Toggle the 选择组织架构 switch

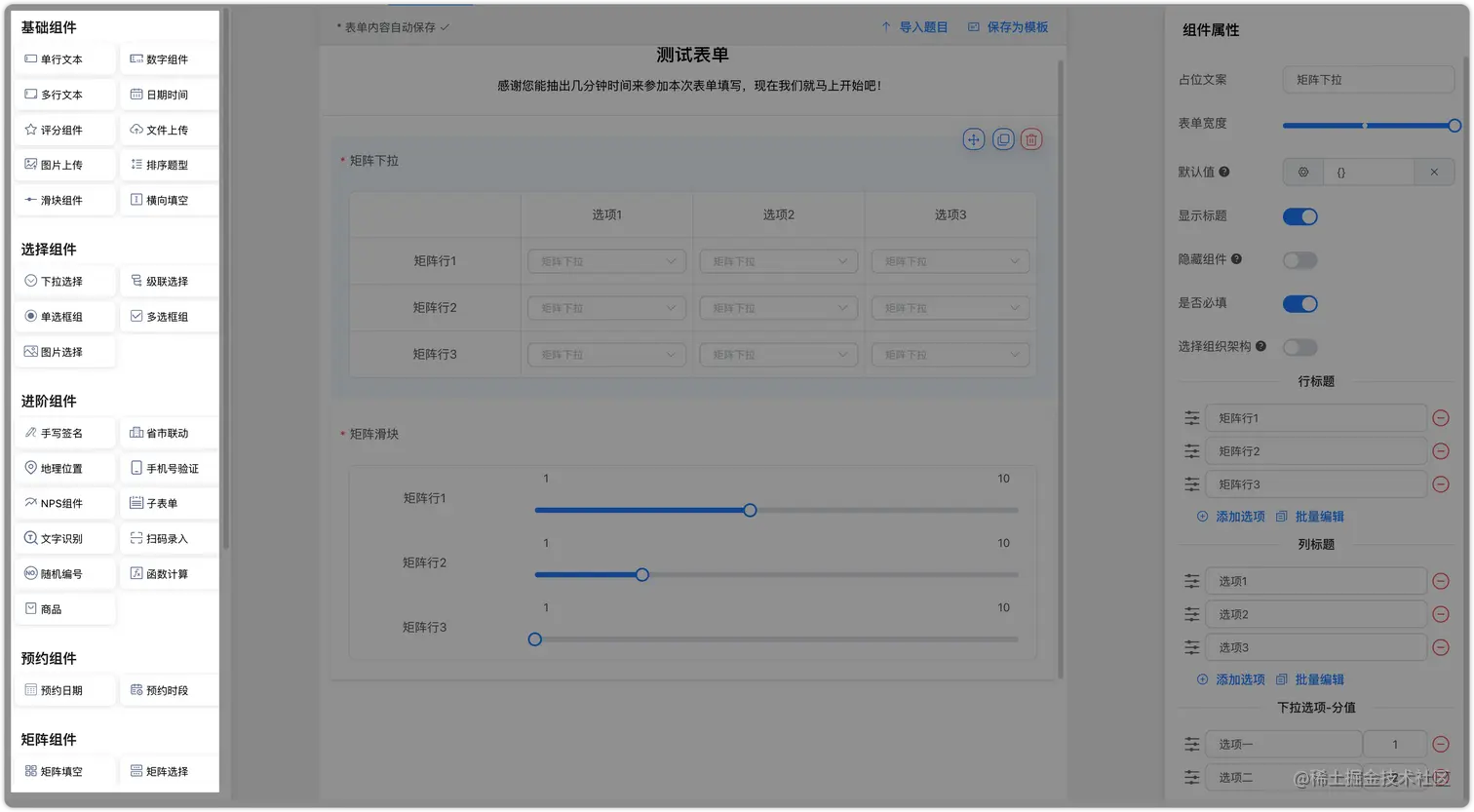tap(1299, 347)
